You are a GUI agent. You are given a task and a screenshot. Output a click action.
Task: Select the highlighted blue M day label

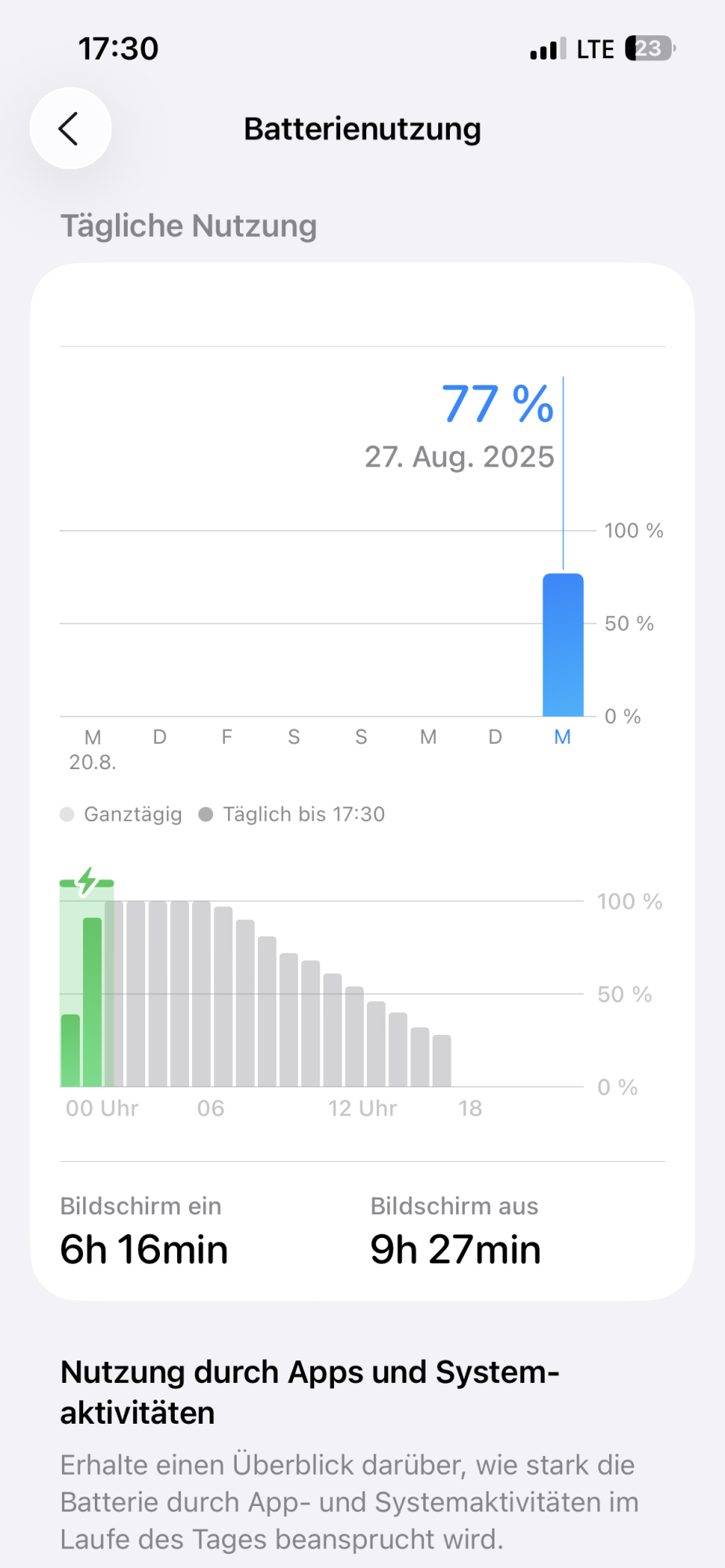[x=563, y=737]
